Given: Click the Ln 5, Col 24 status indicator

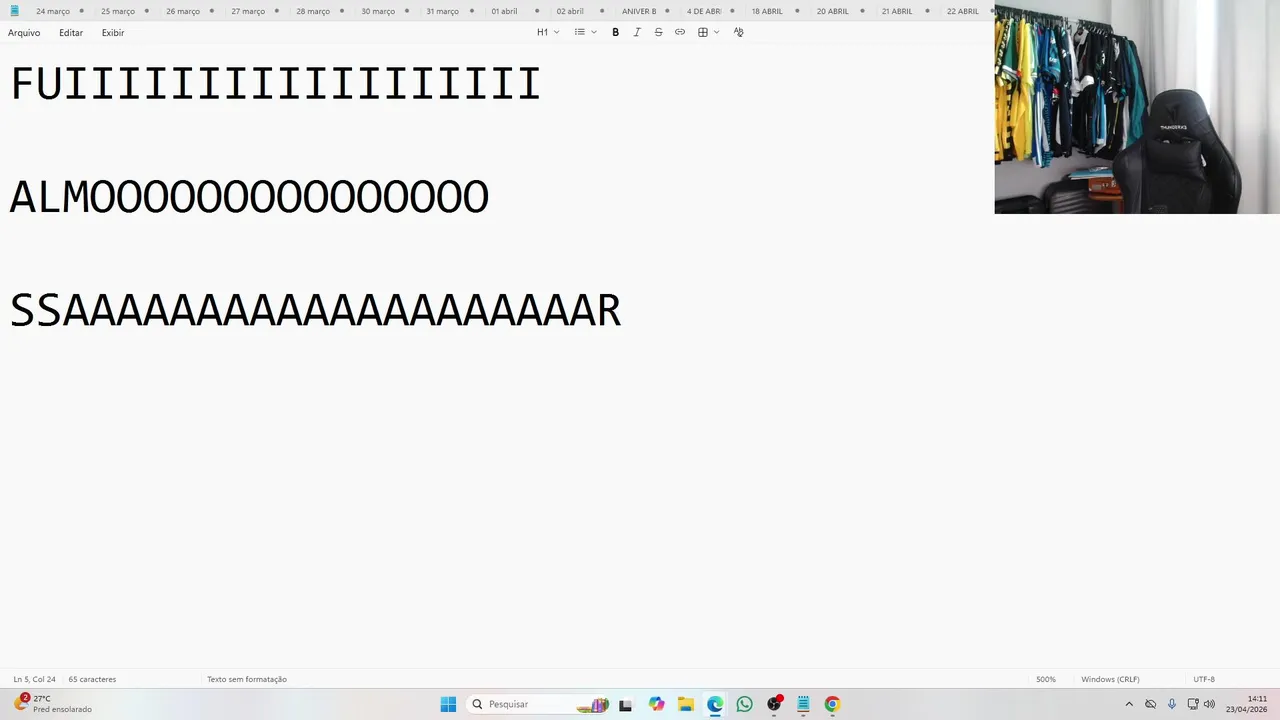Looking at the screenshot, I should [35, 679].
